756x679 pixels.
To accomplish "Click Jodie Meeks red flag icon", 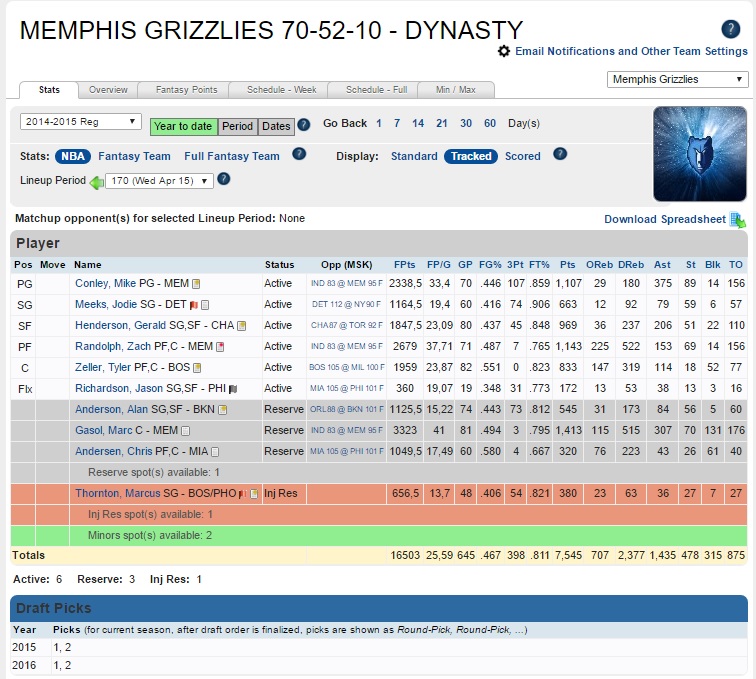I will pos(194,305).
